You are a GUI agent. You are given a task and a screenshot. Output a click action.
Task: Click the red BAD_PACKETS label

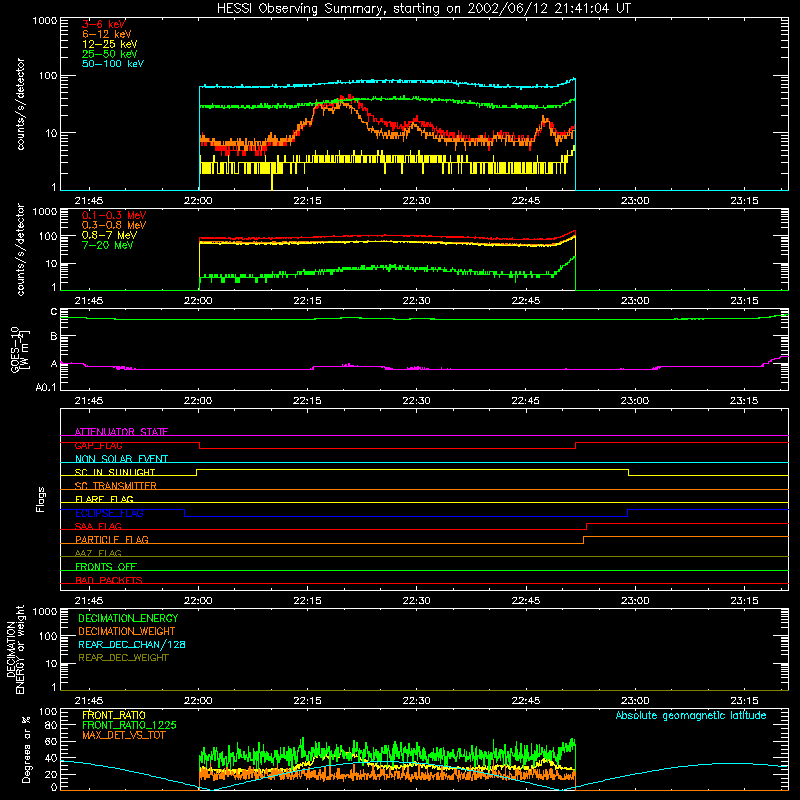pyautogui.click(x=109, y=580)
